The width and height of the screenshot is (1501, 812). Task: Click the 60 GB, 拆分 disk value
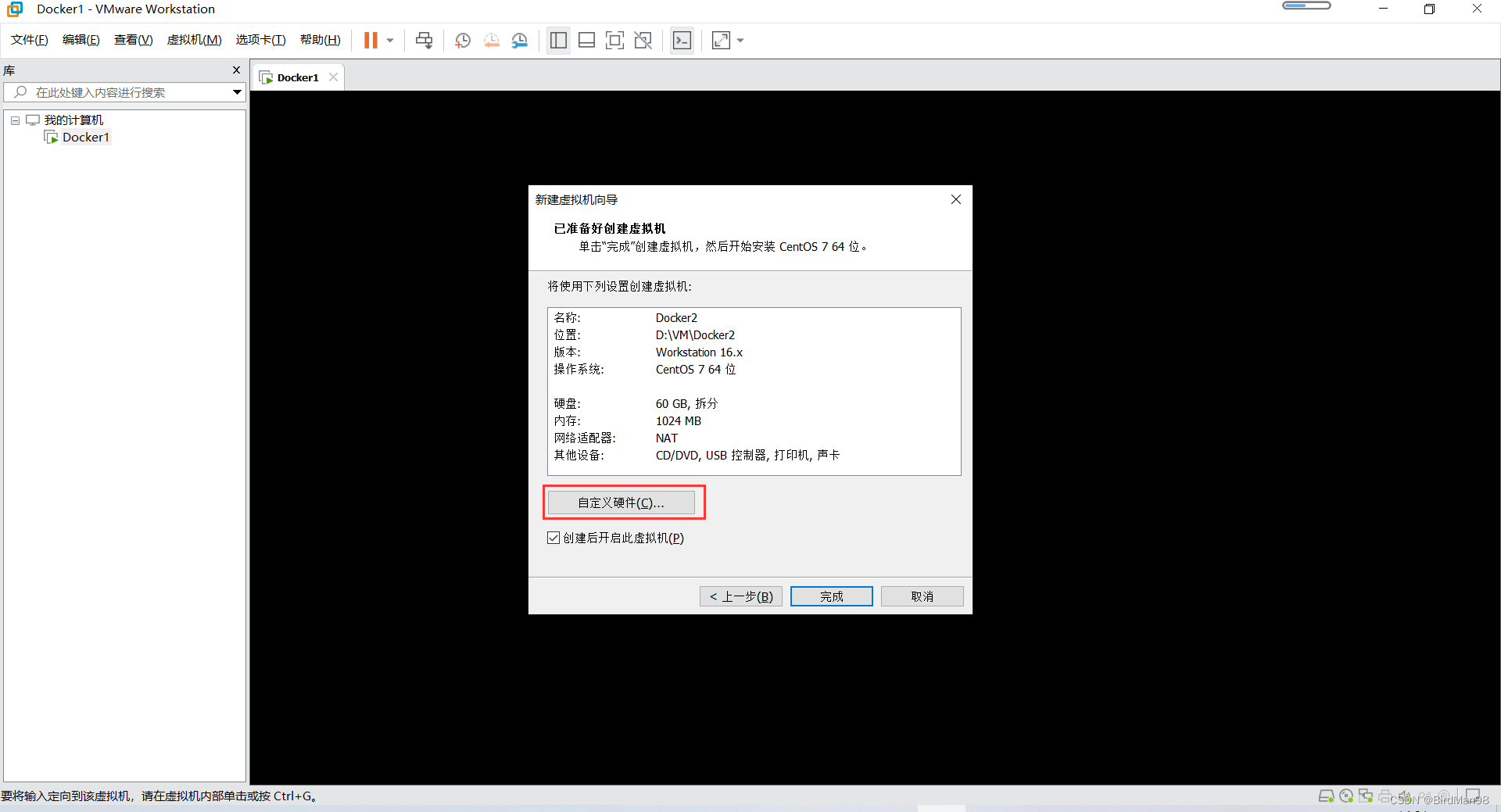(686, 404)
